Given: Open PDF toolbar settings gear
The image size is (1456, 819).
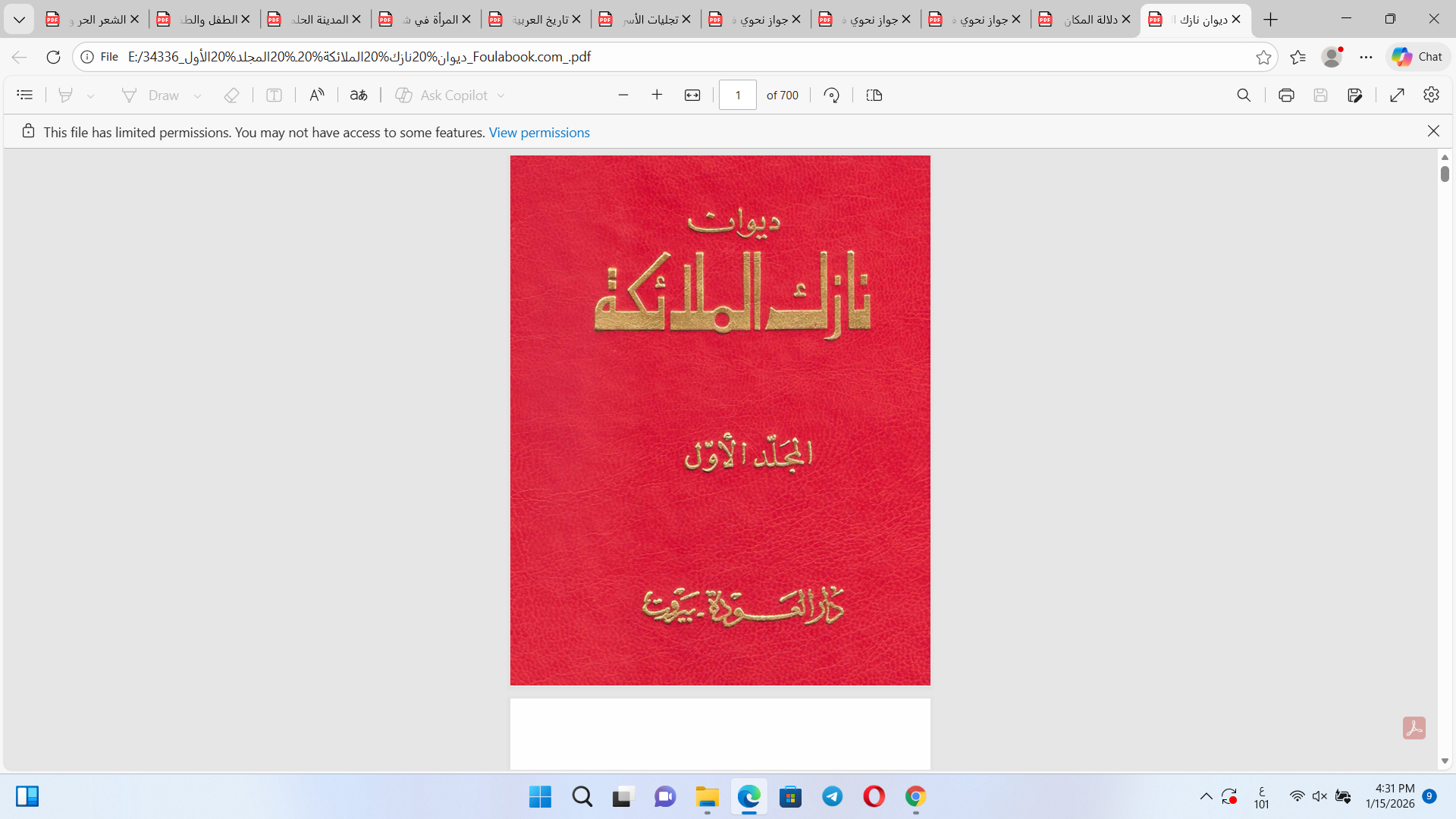Looking at the screenshot, I should [x=1432, y=95].
